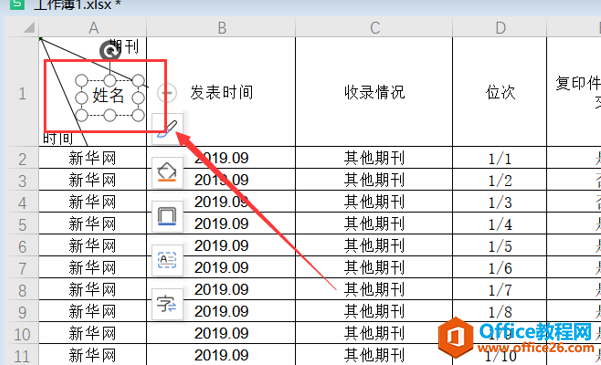Click 其他期刊 in row 4
The height and width of the screenshot is (365, 601).
click(x=374, y=202)
